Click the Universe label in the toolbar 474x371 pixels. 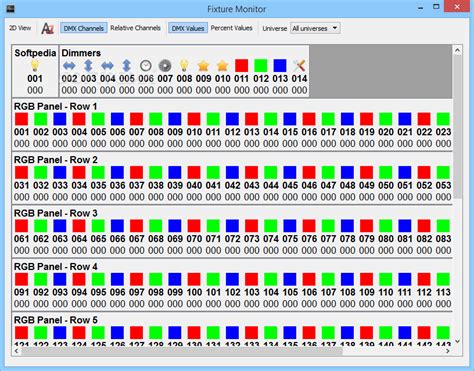(x=274, y=28)
